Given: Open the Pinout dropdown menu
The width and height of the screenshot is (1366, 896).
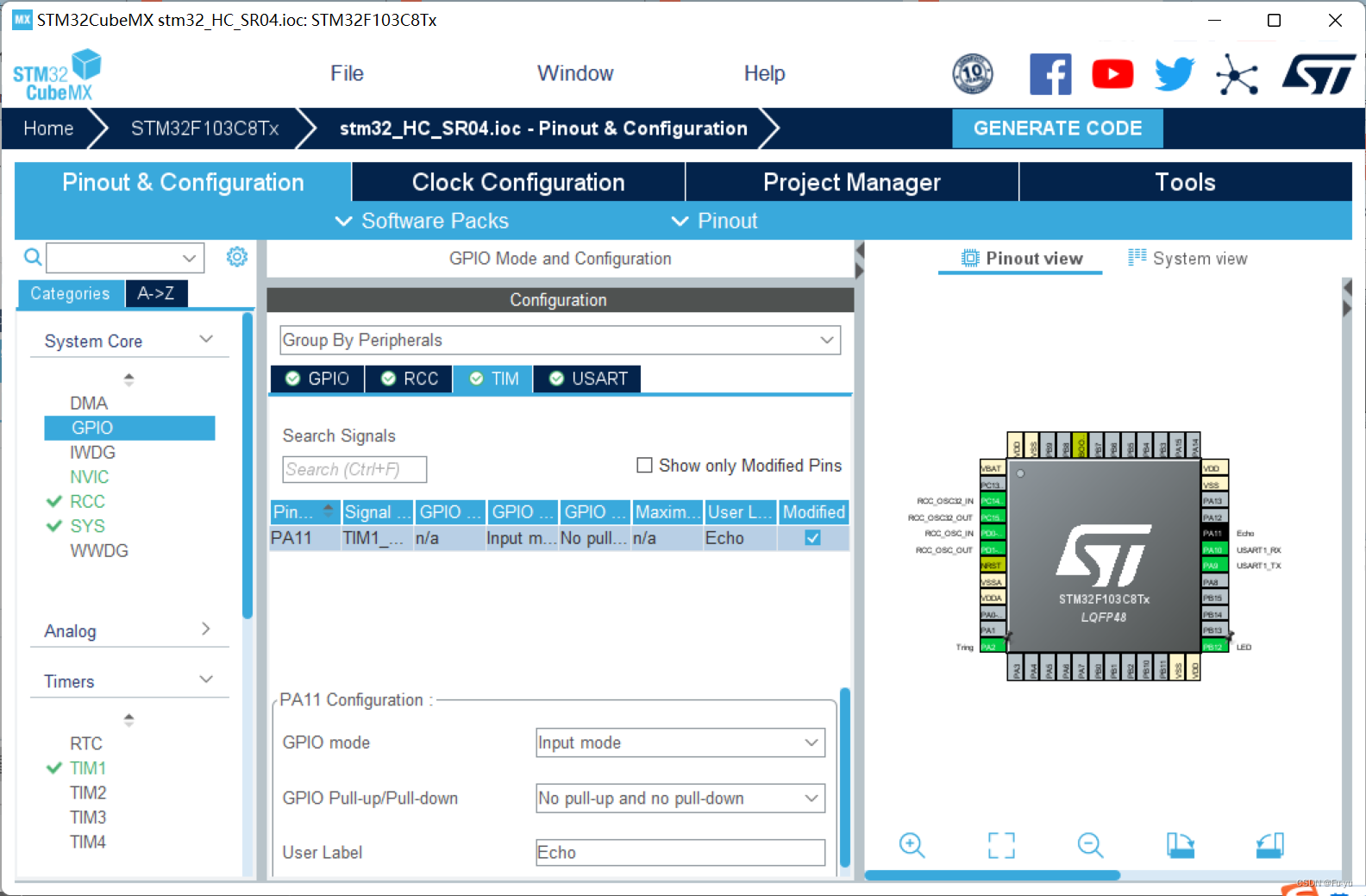Looking at the screenshot, I should pyautogui.click(x=714, y=221).
